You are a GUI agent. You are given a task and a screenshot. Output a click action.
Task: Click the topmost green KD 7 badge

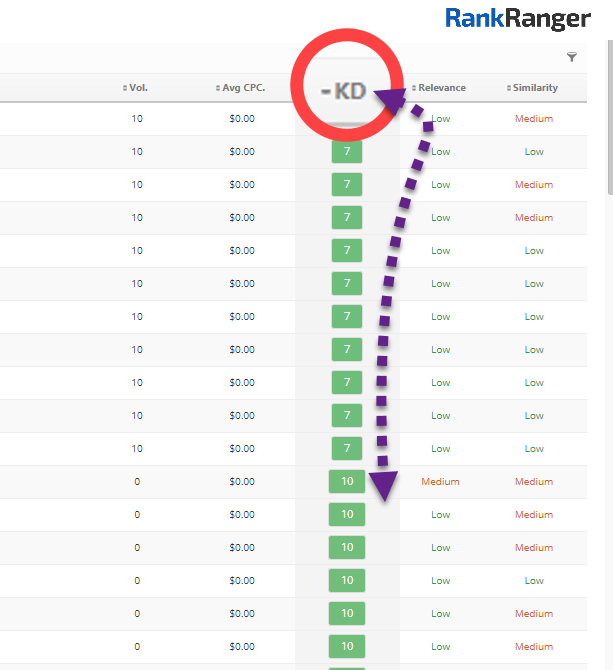pyautogui.click(x=346, y=152)
